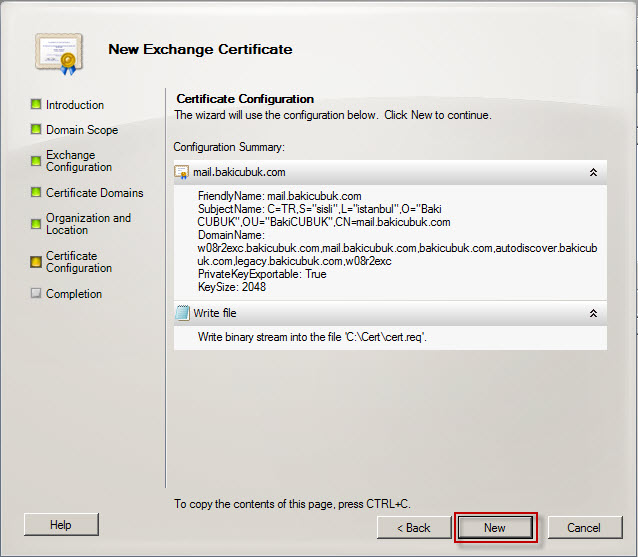Select the Introduction step label

(75, 105)
